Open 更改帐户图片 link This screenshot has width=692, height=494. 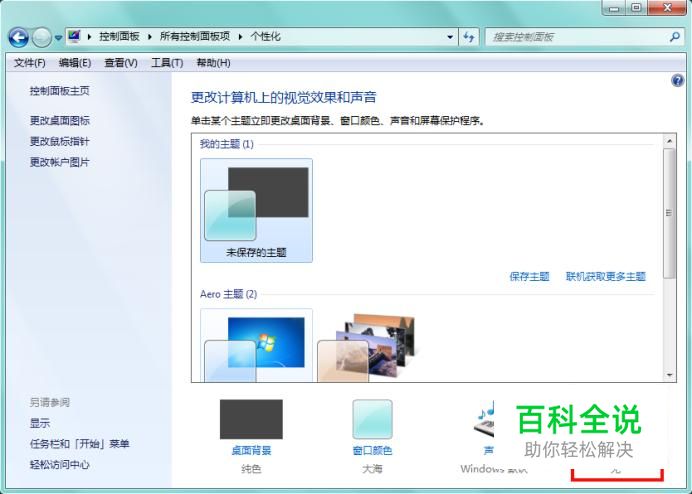click(x=60, y=162)
